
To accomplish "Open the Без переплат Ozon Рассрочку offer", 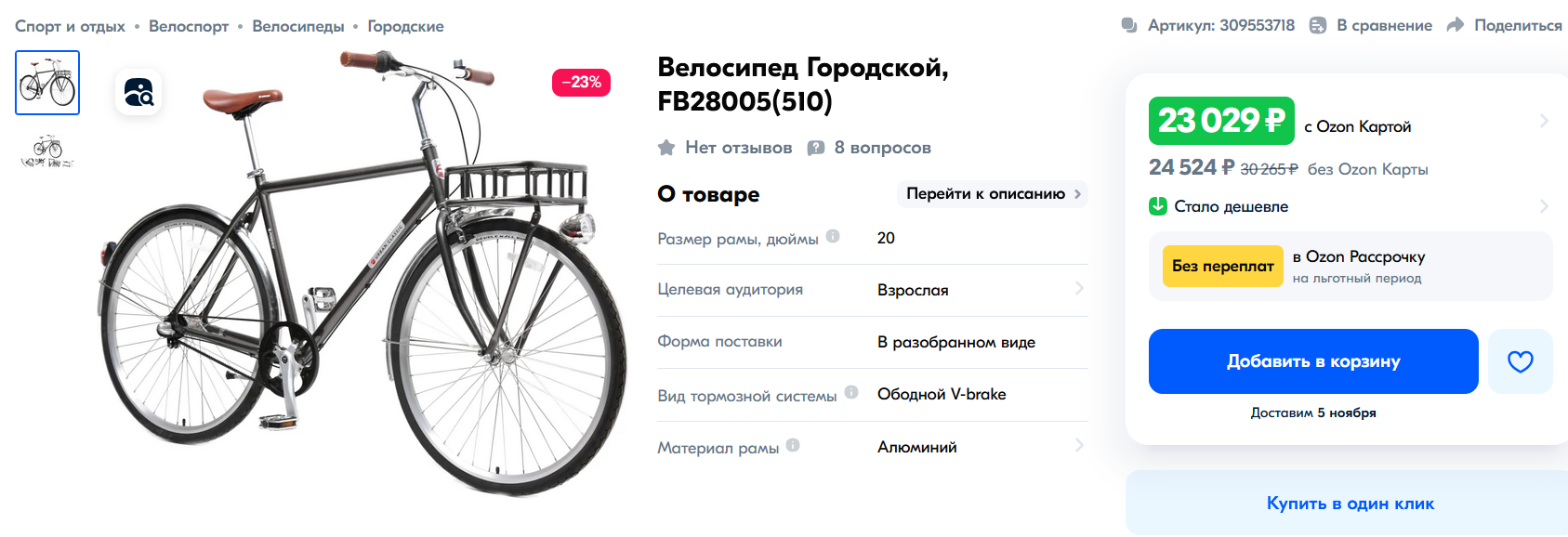I will point(1350,267).
